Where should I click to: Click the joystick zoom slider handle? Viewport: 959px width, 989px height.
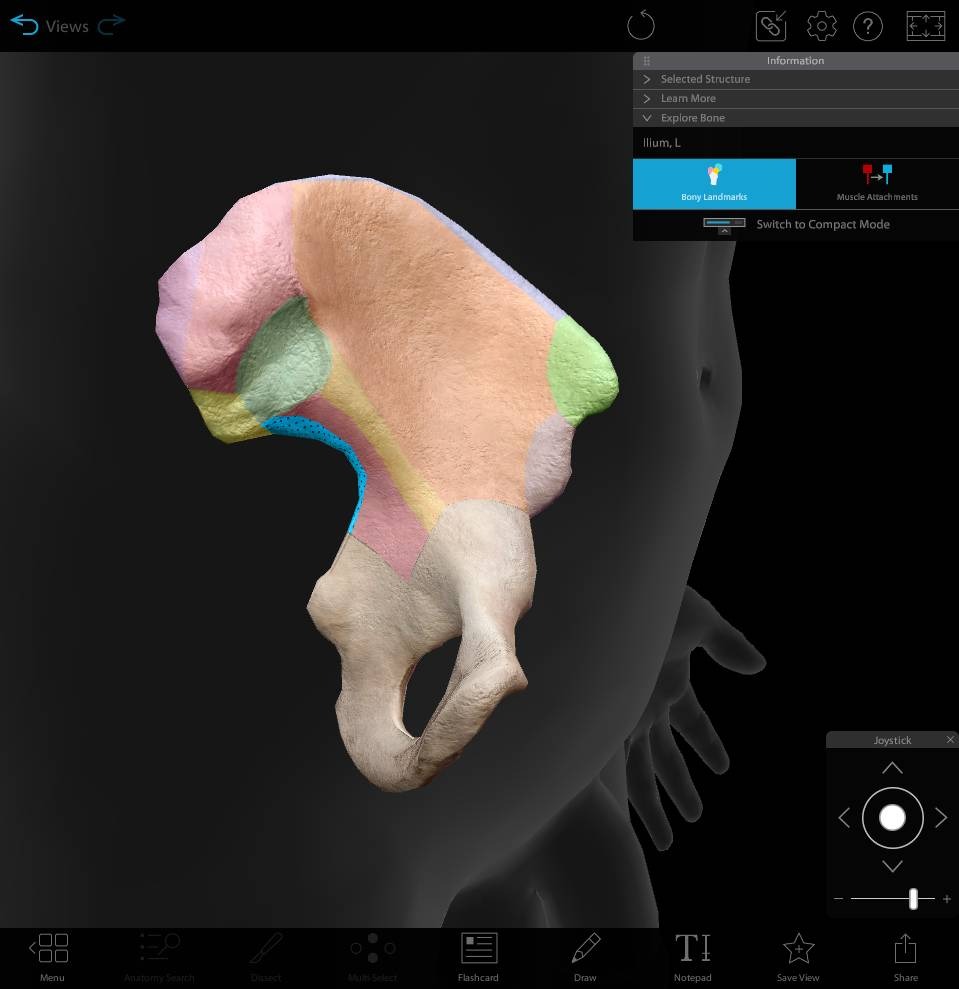pos(913,899)
